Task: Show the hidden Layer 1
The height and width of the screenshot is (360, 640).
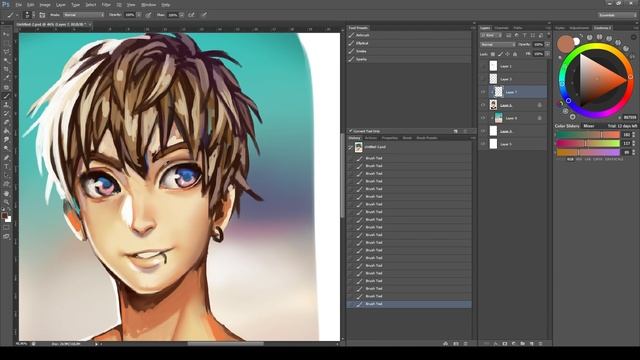Action: pyautogui.click(x=483, y=66)
